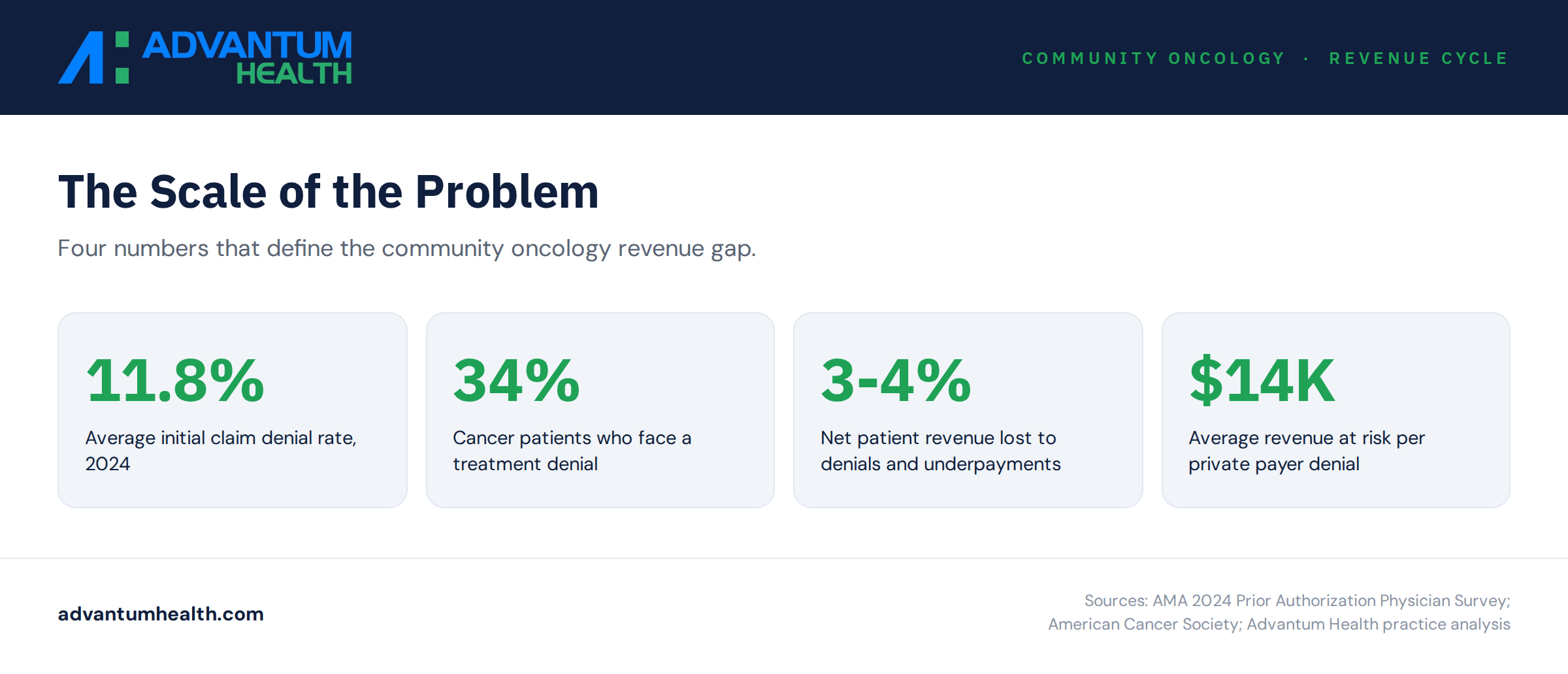Click the green HEALTH wordmark
The height and width of the screenshot is (674, 1568).
[x=294, y=73]
